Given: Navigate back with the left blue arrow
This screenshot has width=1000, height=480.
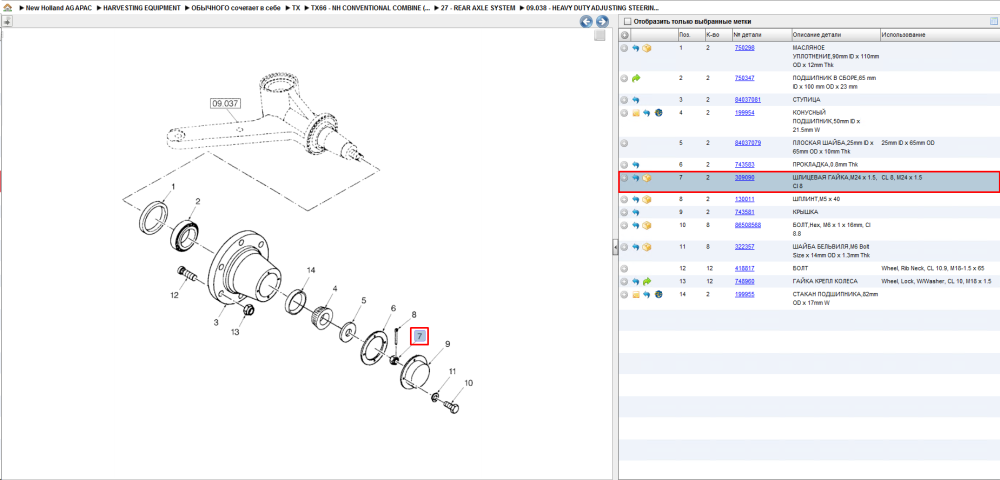Looking at the screenshot, I should 585,22.
